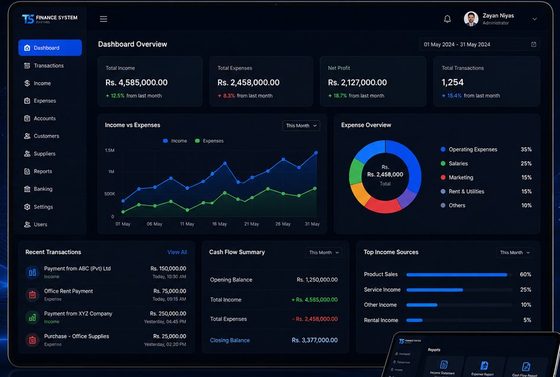Click the 01 May 2024 date range field
Screen dimensions: 560x377
click(x=480, y=44)
